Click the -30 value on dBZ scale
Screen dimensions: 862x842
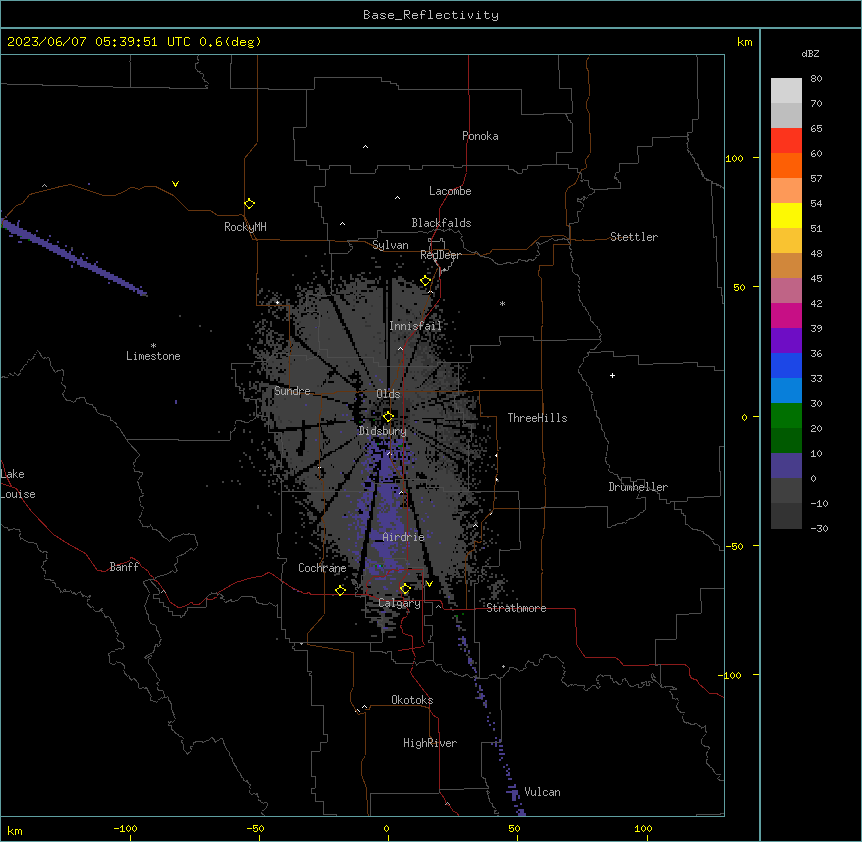point(819,528)
